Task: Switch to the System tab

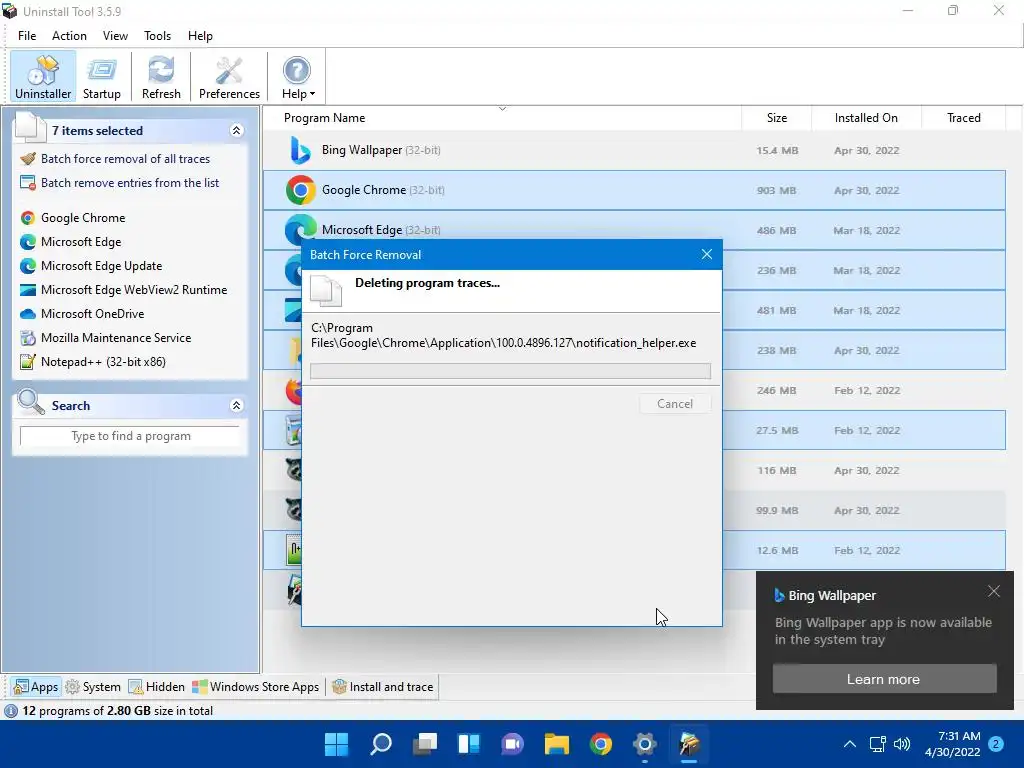Action: click(93, 686)
